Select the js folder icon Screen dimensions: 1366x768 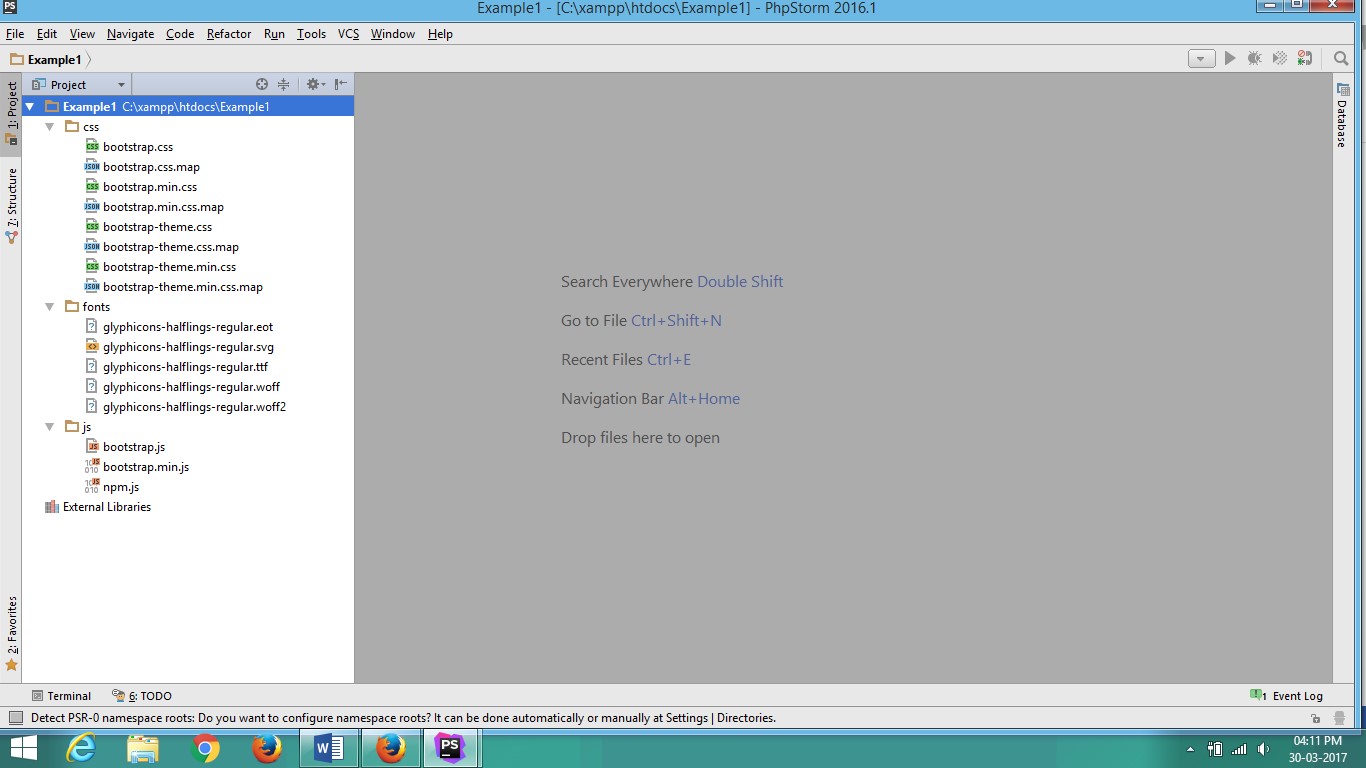71,427
